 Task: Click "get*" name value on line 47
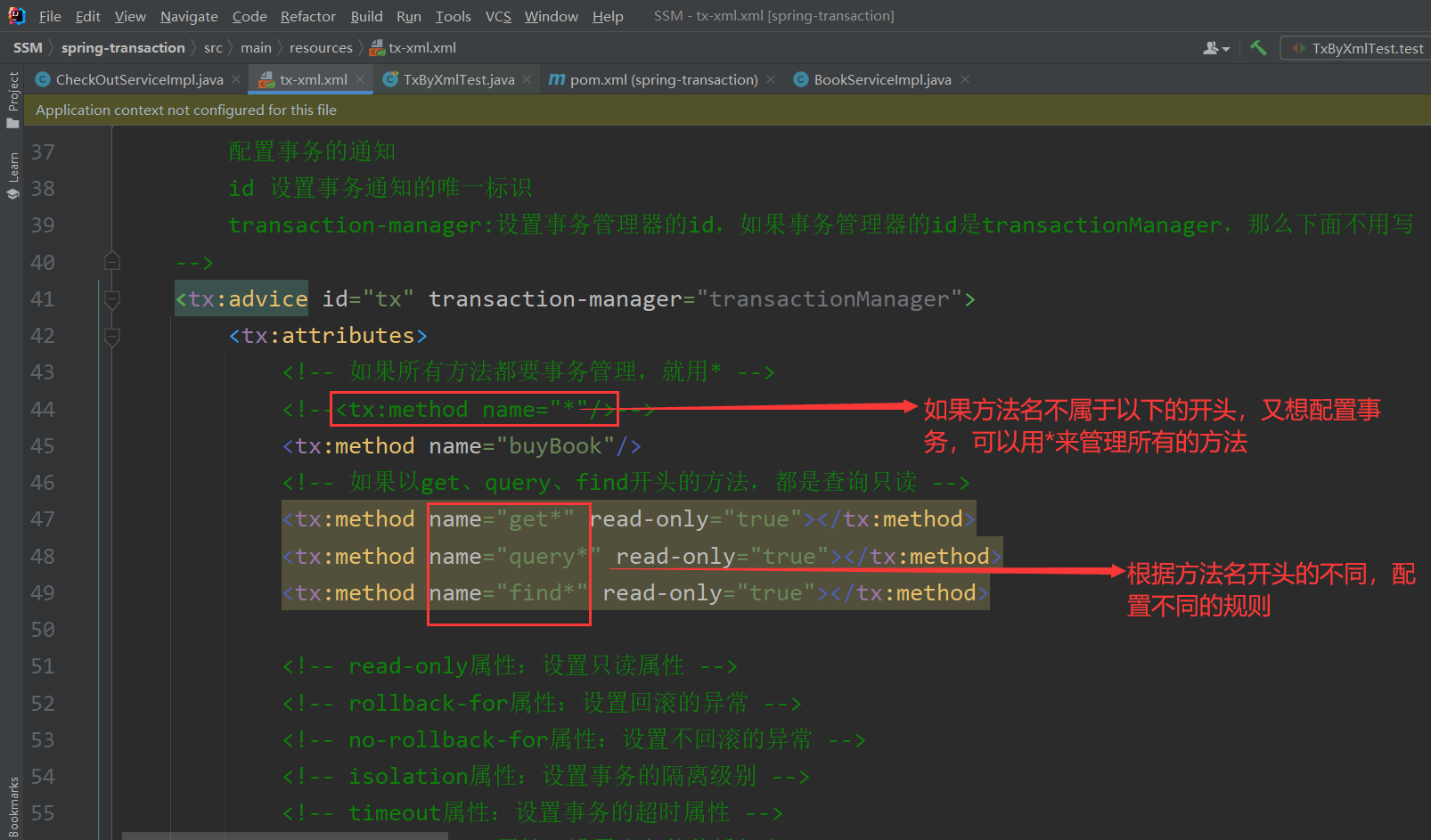click(x=535, y=519)
